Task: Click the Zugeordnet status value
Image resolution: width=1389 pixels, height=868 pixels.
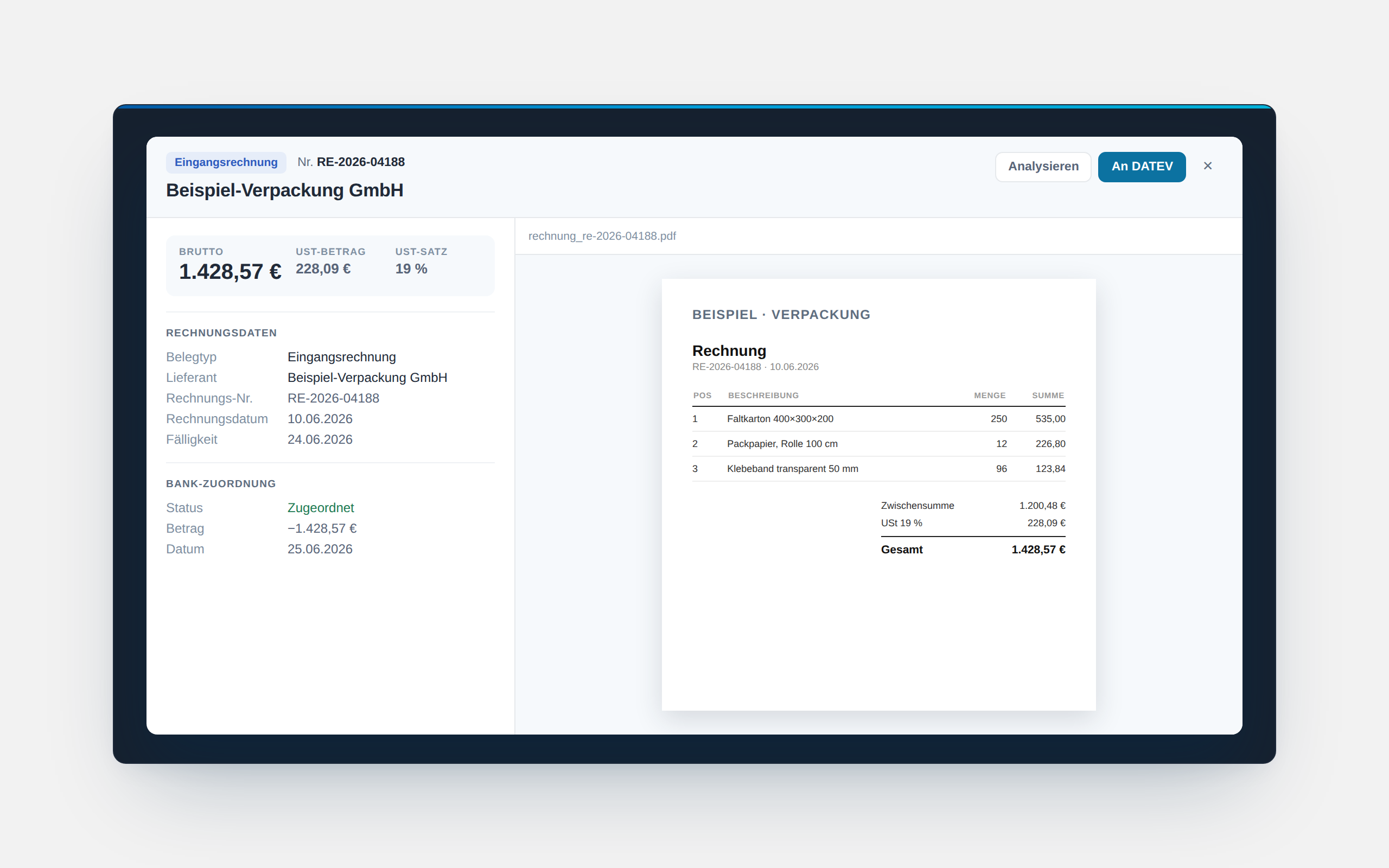Action: [x=321, y=508]
